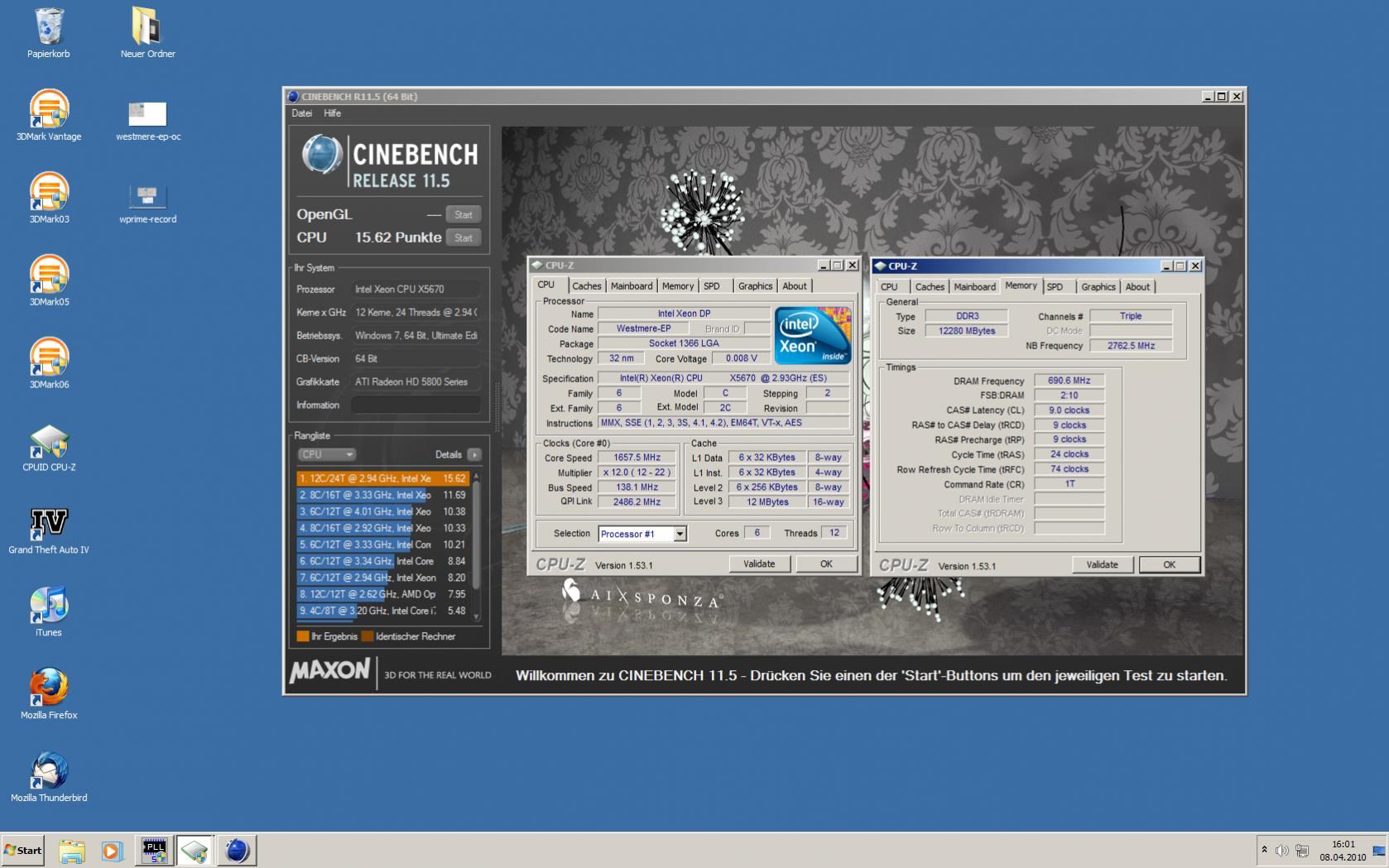Open the CPU dropdown in the Rangliste panel

click(x=327, y=454)
